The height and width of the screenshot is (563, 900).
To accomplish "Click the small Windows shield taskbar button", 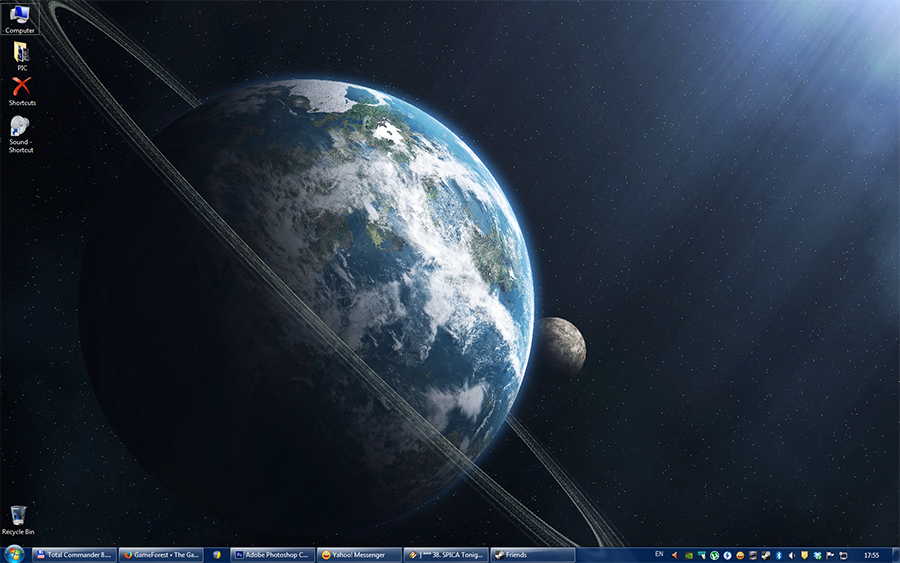I will 217,555.
